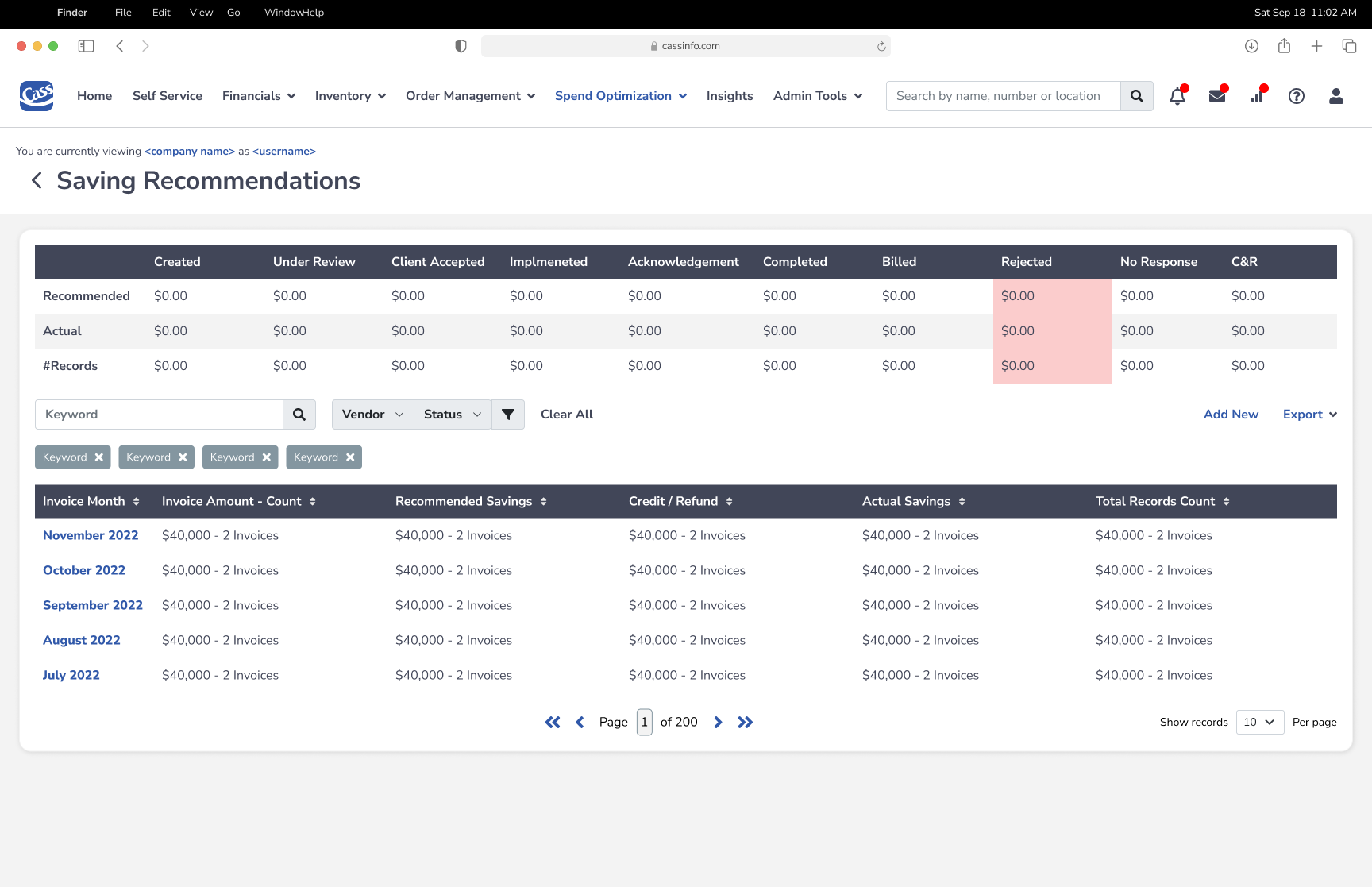The image size is (1372, 887).
Task: Sort by Actual Savings column
Action: [962, 502]
